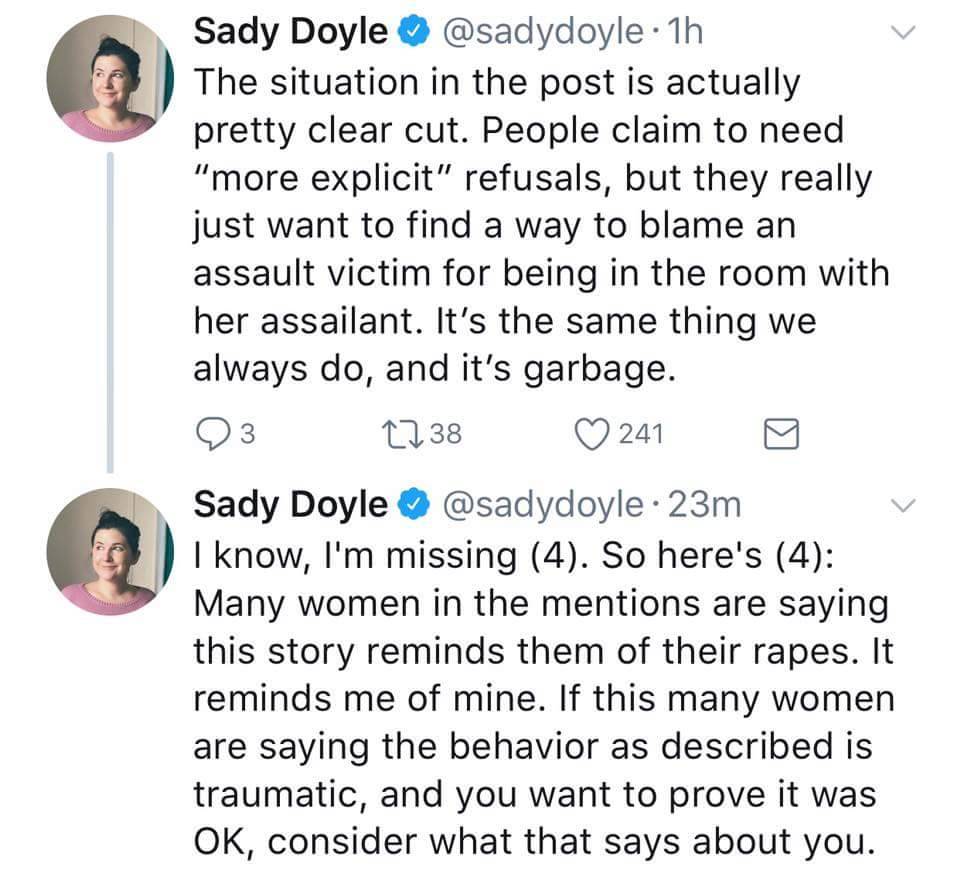Open the chevron menu on the 1h tweet

(903, 35)
